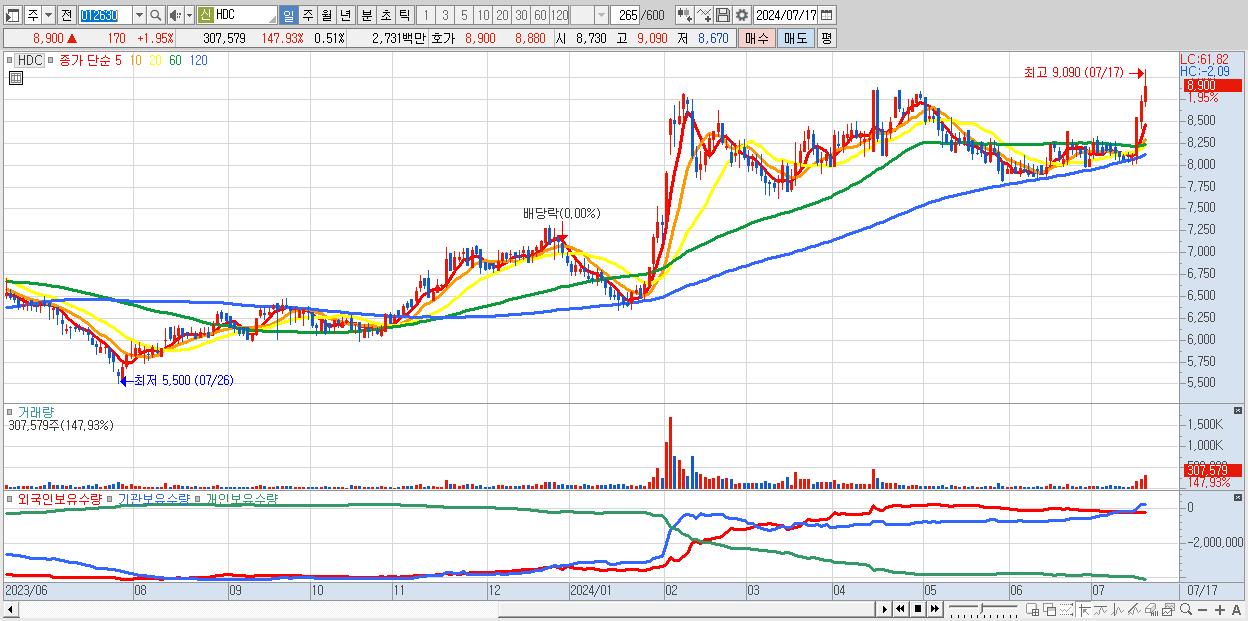Open the stock code search magnifier

pos(156,15)
